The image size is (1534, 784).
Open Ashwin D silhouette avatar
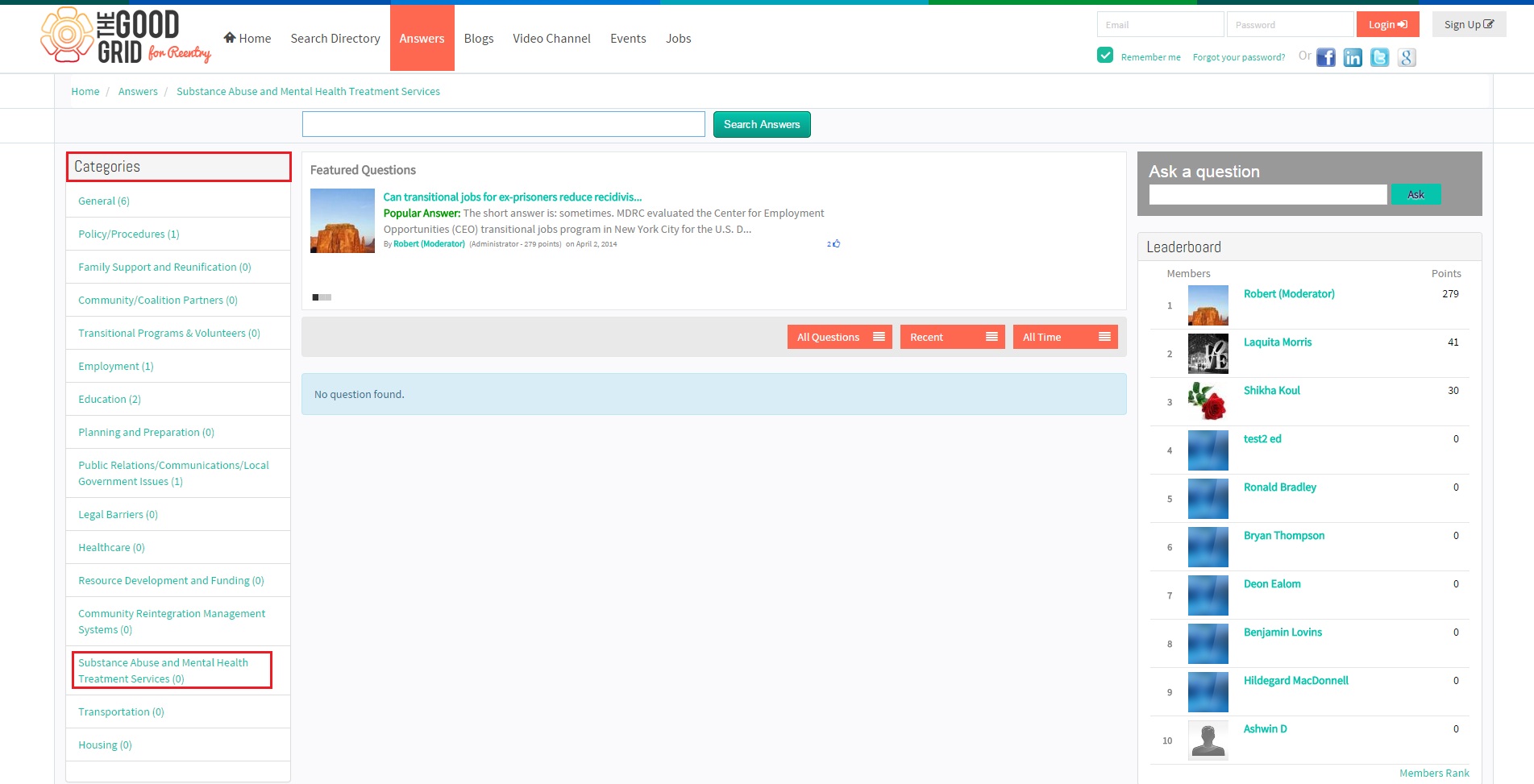[x=1208, y=740]
